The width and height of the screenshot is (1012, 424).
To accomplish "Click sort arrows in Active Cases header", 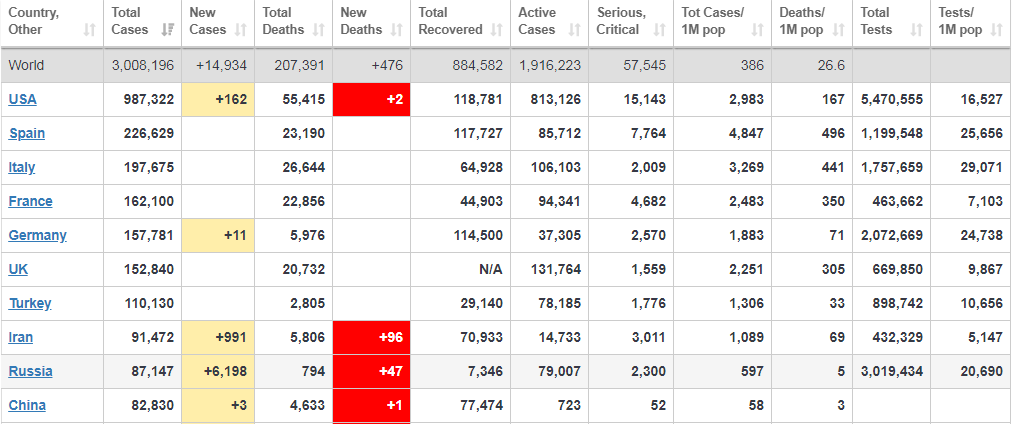I will coord(574,30).
